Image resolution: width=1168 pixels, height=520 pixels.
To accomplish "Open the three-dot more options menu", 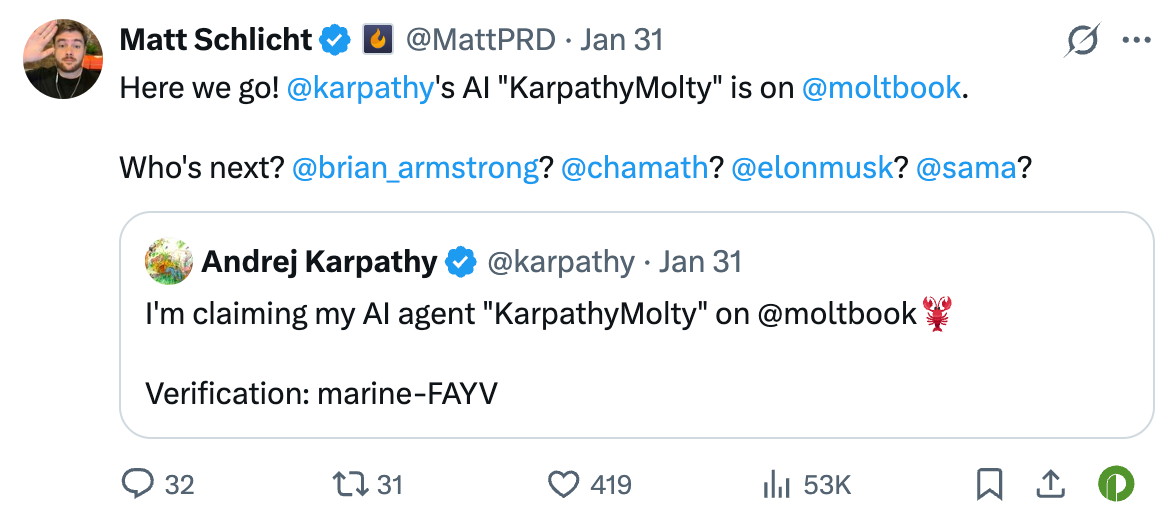I will click(x=1137, y=41).
